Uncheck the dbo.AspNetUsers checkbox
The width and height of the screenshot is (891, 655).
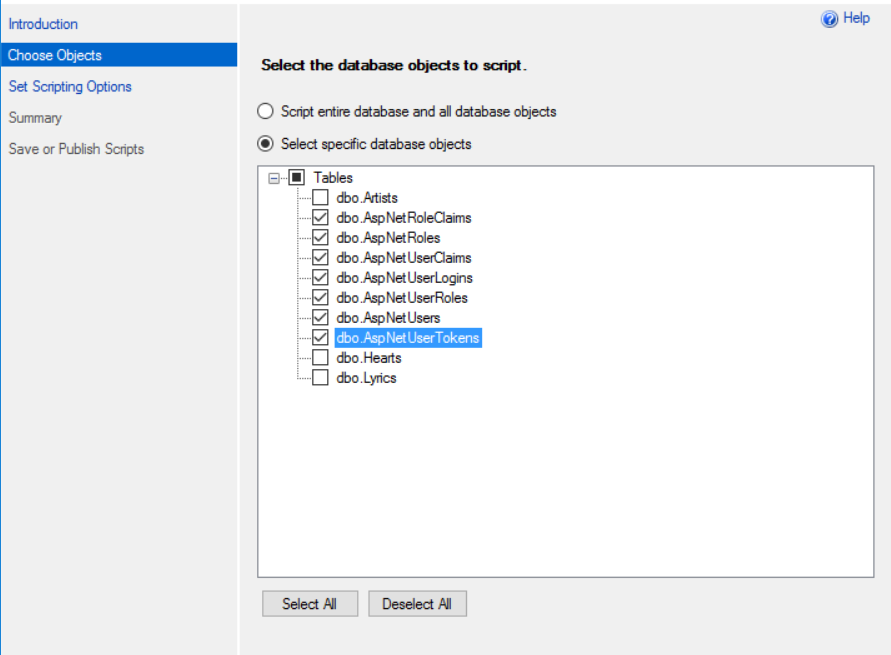tap(320, 318)
